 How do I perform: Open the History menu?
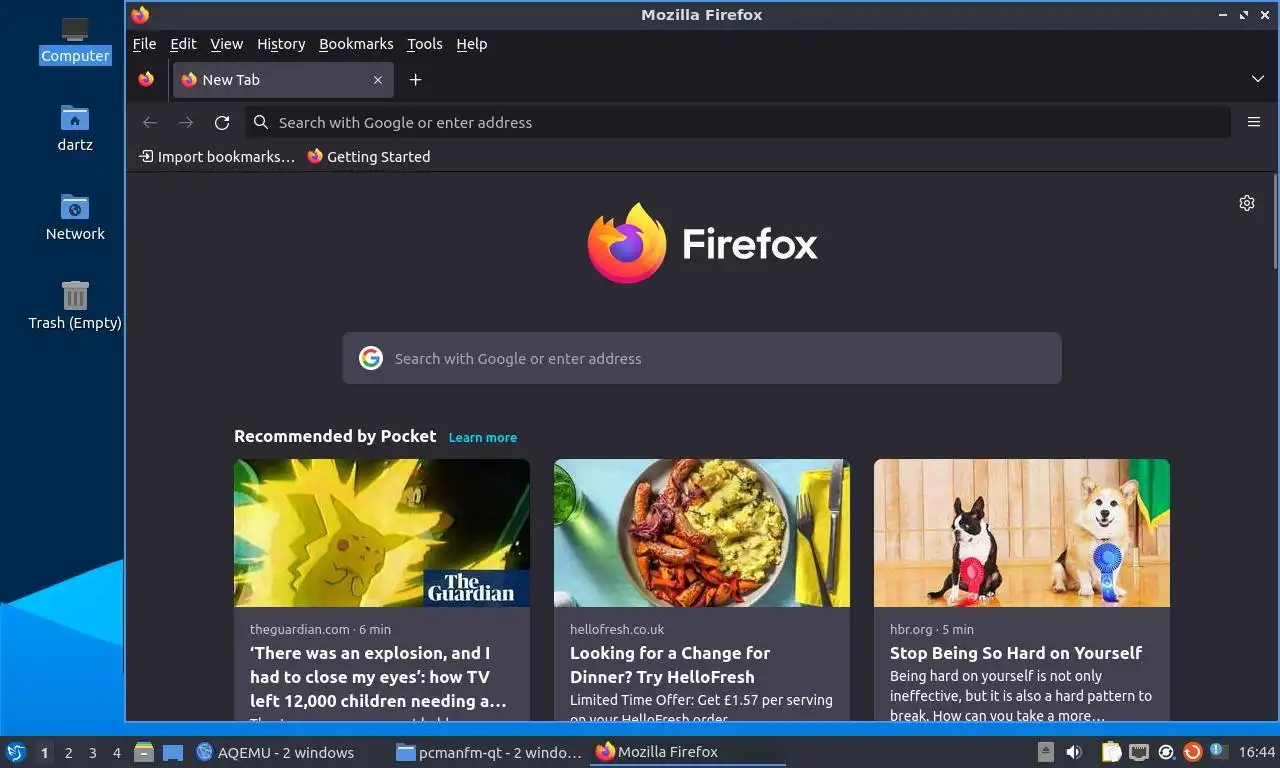click(281, 44)
